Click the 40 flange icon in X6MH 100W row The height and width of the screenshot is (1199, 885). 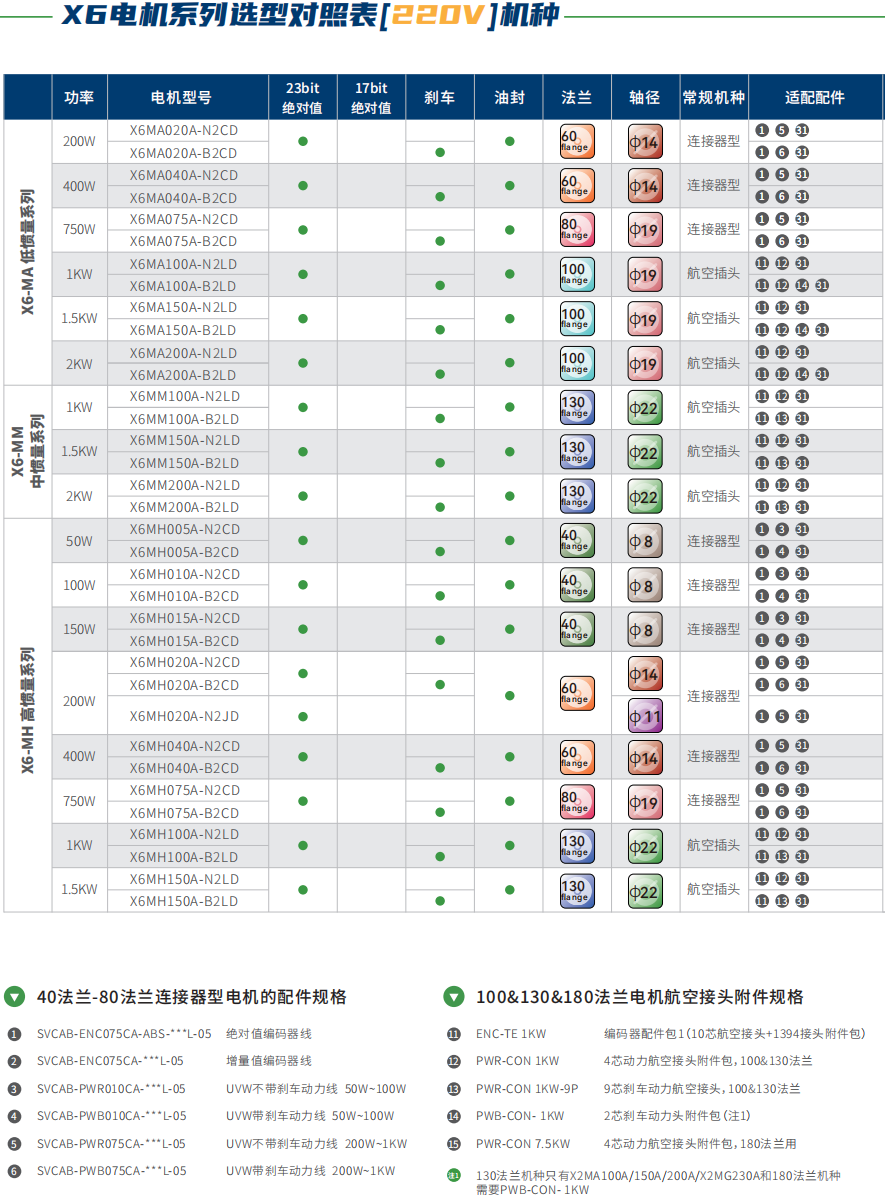pos(577,585)
